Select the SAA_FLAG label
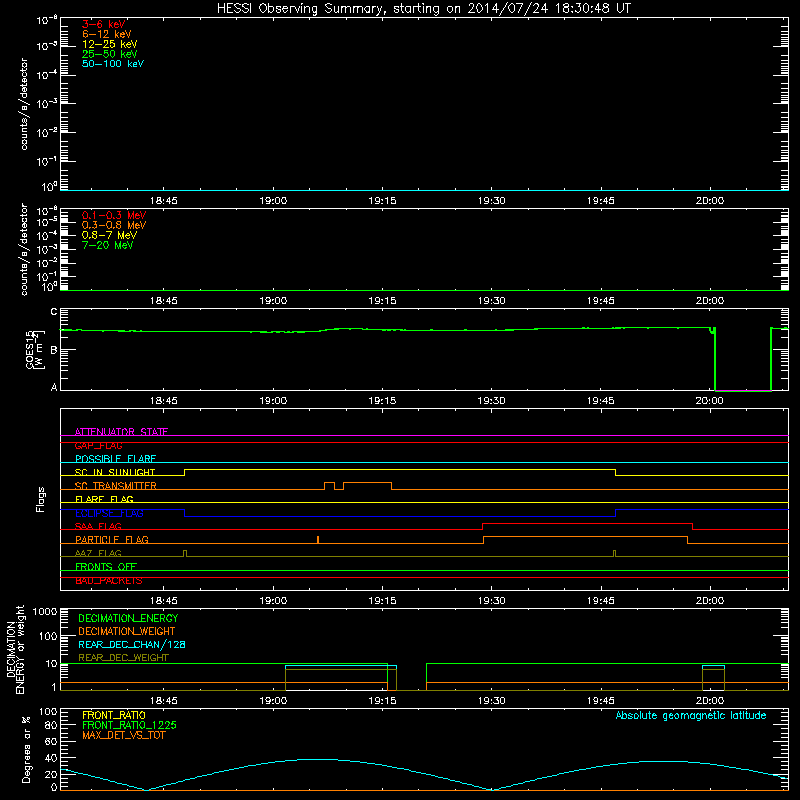 [98, 526]
